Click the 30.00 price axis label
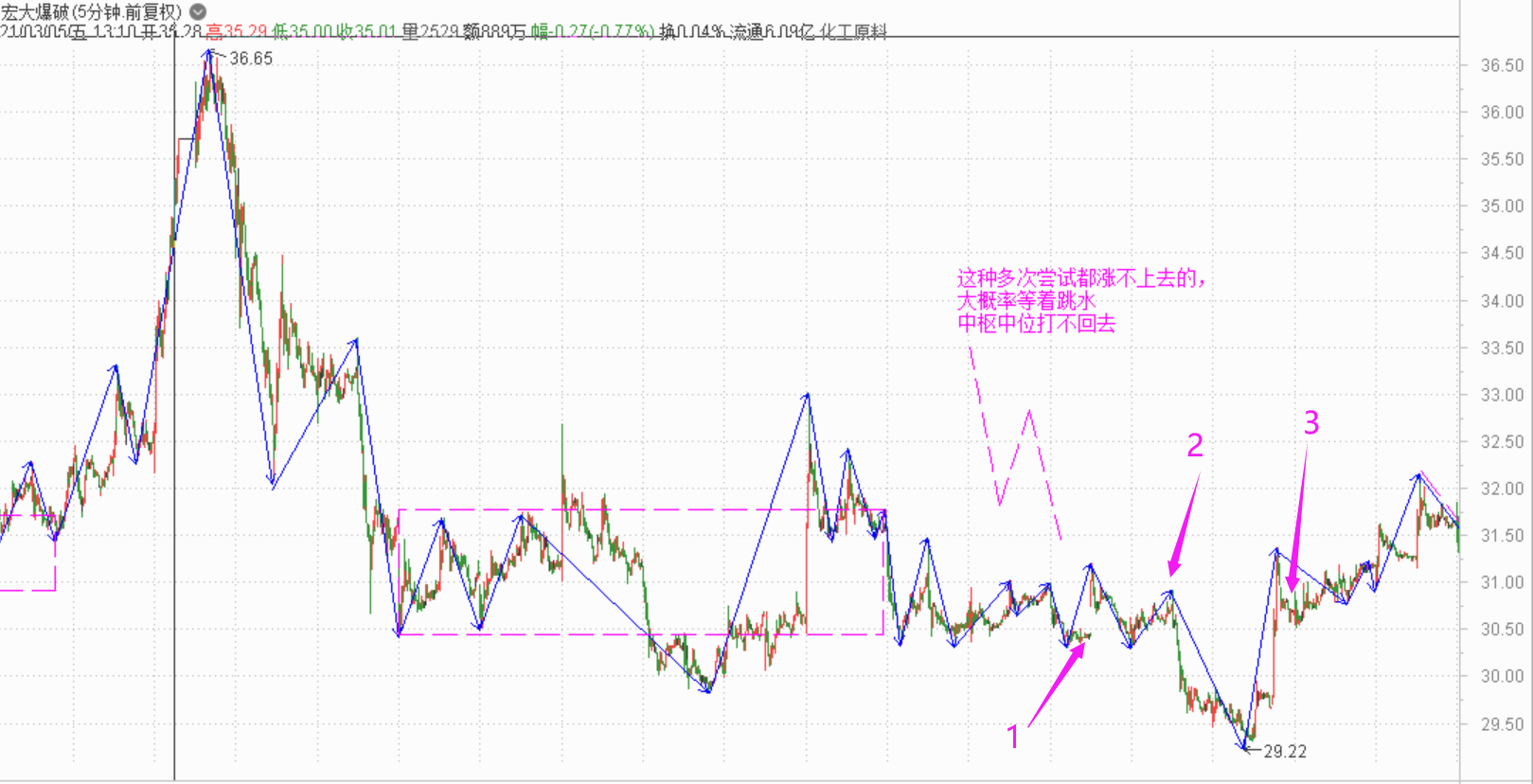This screenshot has width=1533, height=784. [1503, 676]
